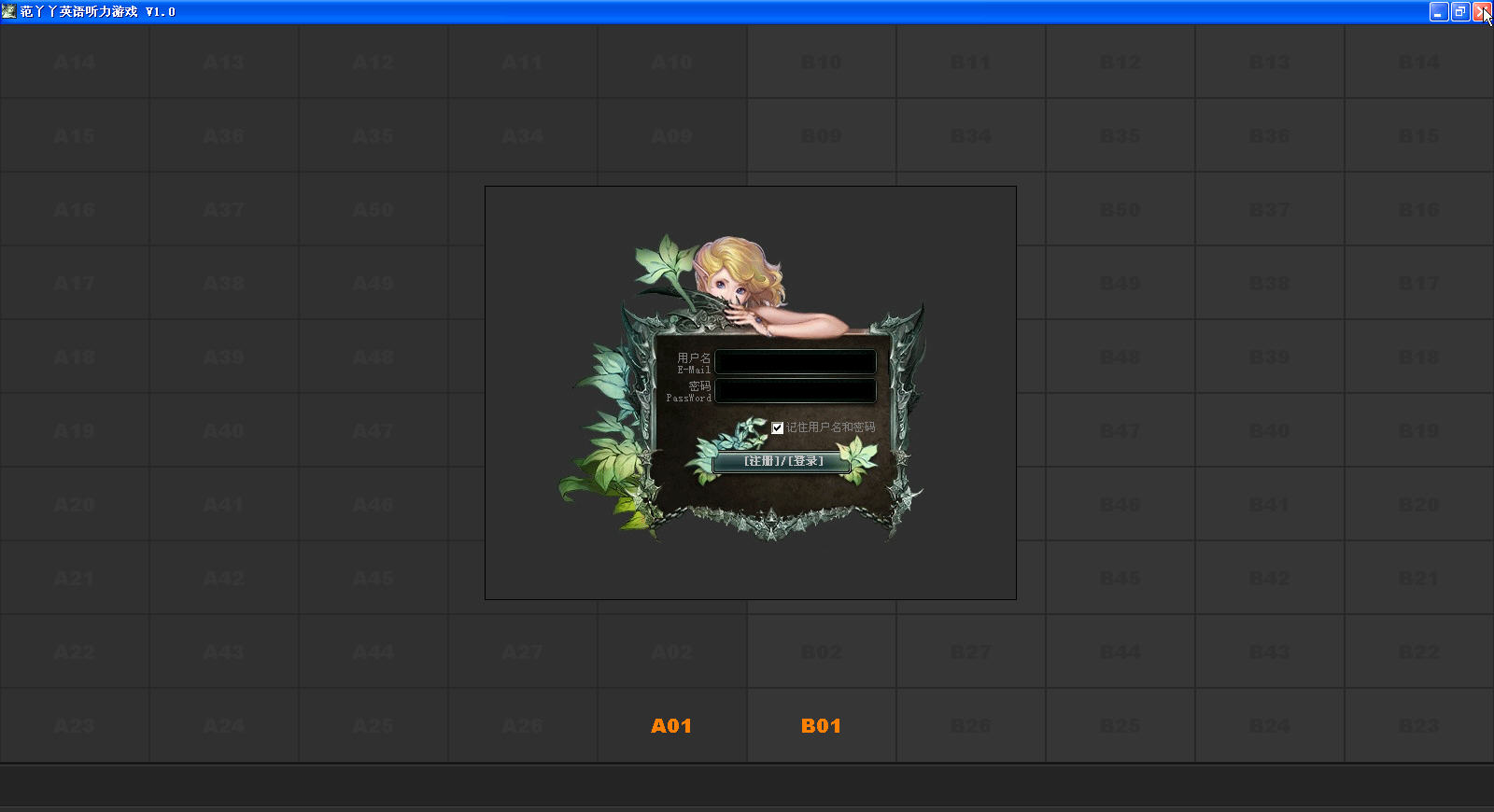Image resolution: width=1494 pixels, height=812 pixels.
Task: Click the dimmed A37 grid cell
Action: (224, 209)
